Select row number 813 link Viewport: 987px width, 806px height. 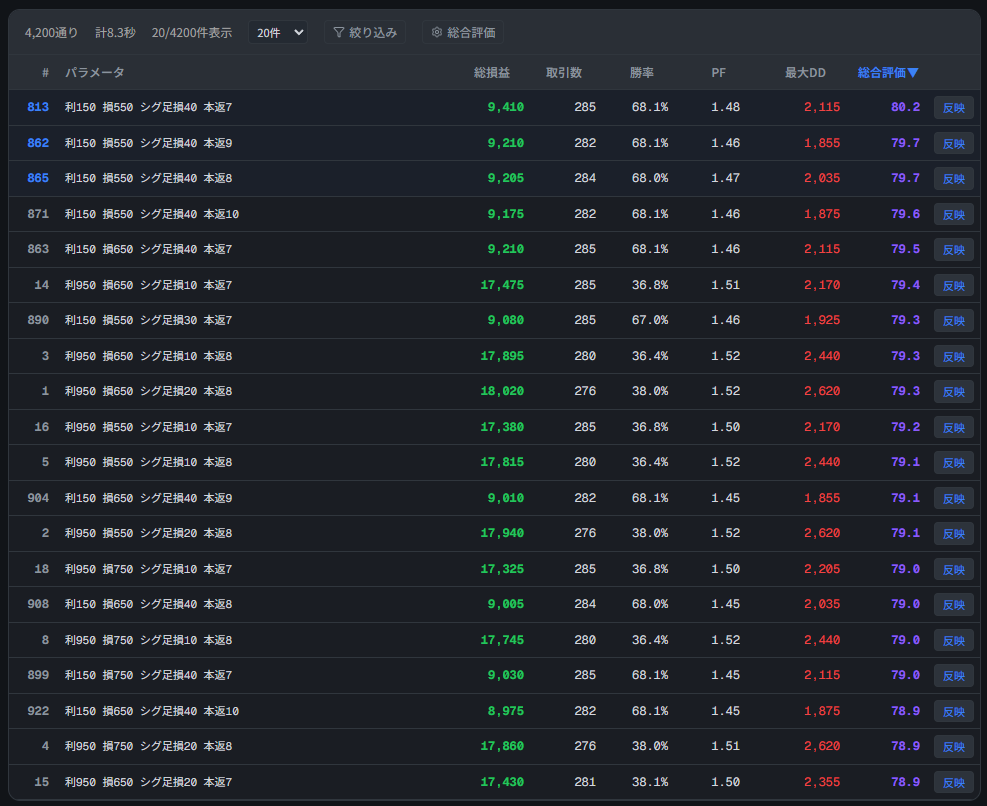point(38,107)
